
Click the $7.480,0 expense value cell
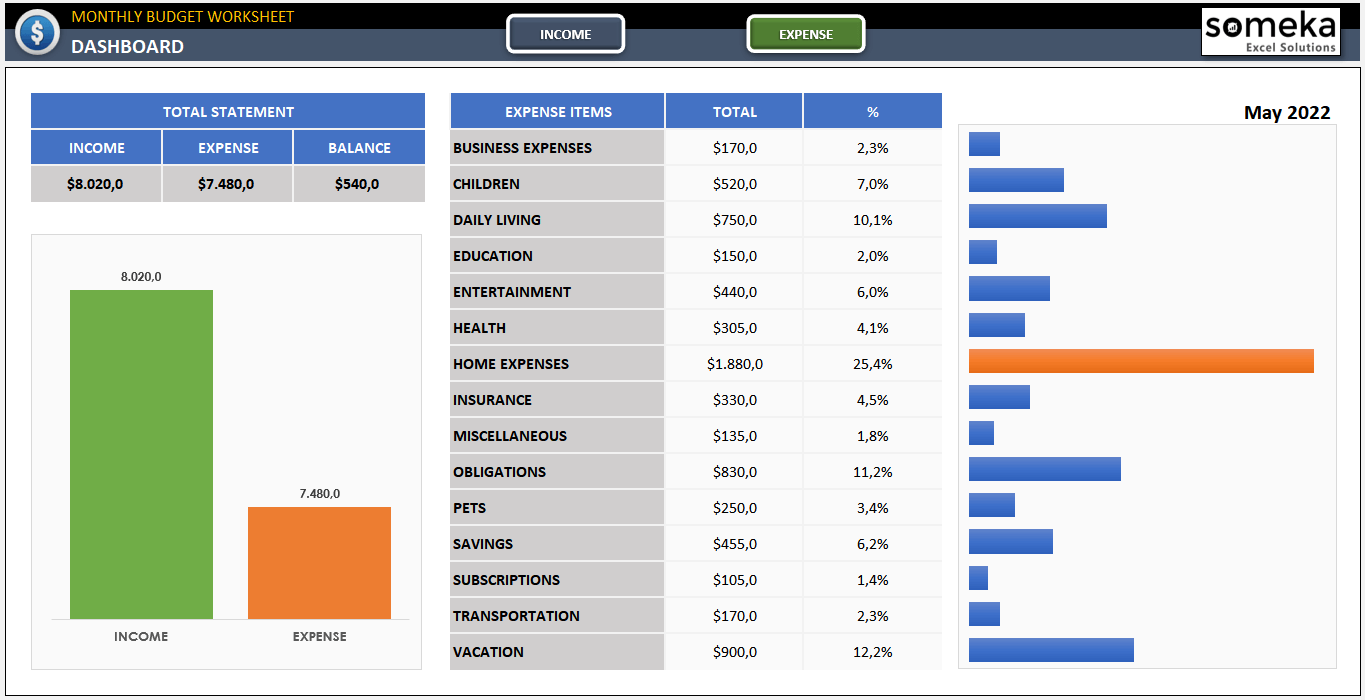coord(228,184)
